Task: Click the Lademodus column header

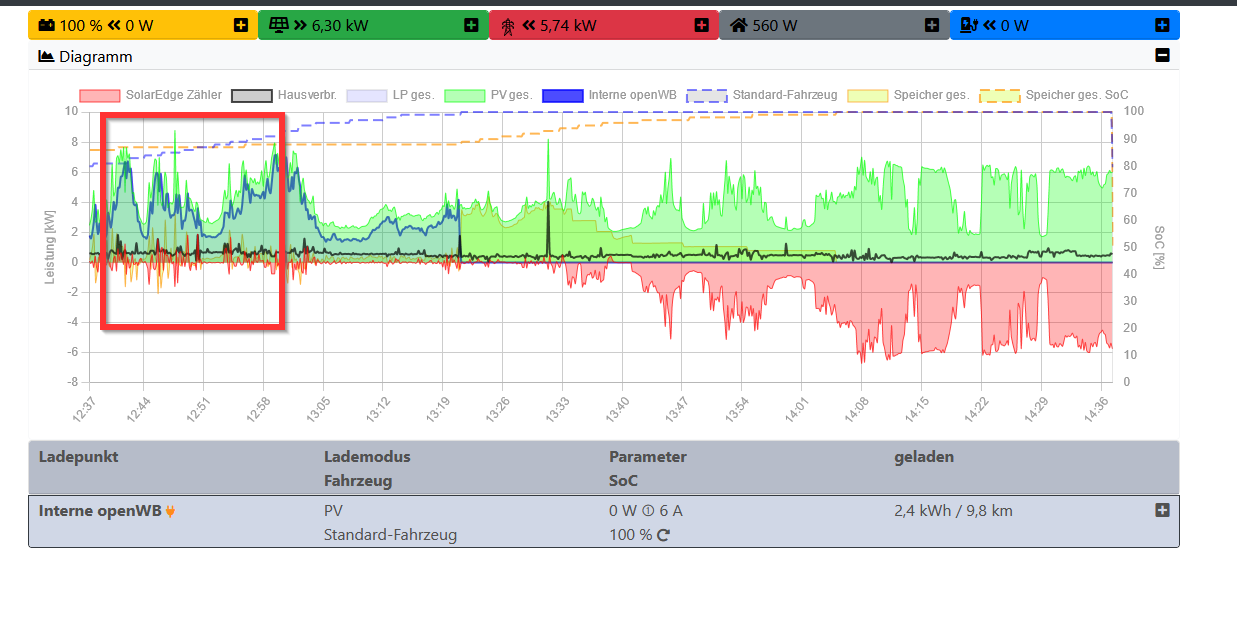Action: (367, 457)
